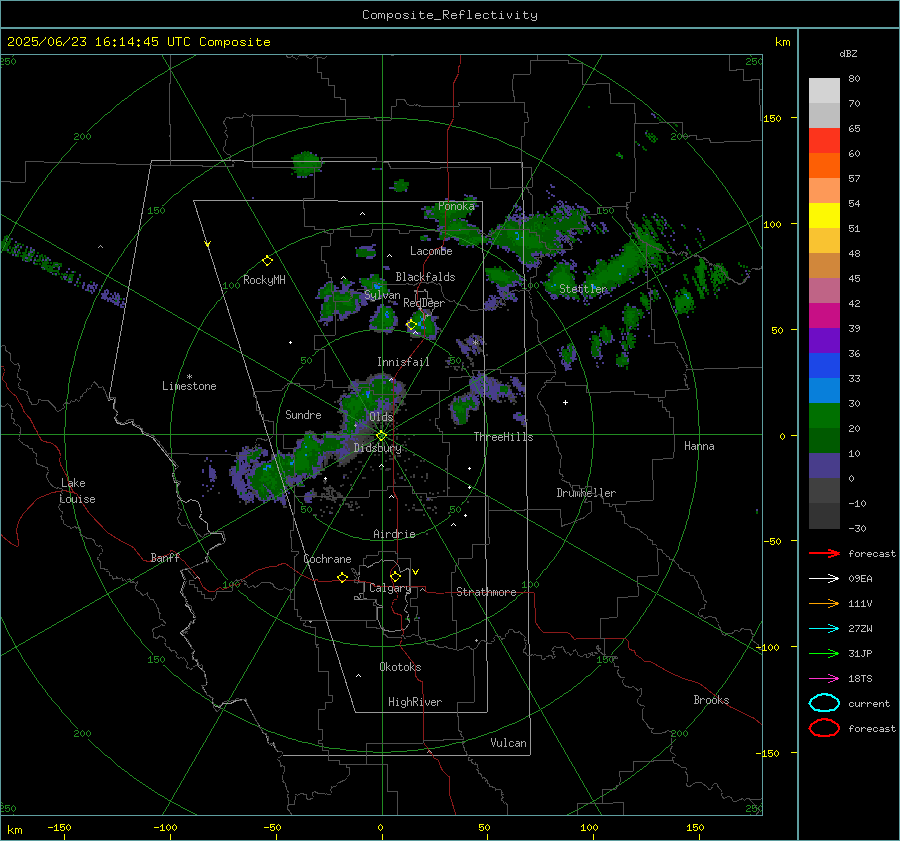Click the Blackfalds label
The width and height of the screenshot is (900, 841).
pos(425,277)
